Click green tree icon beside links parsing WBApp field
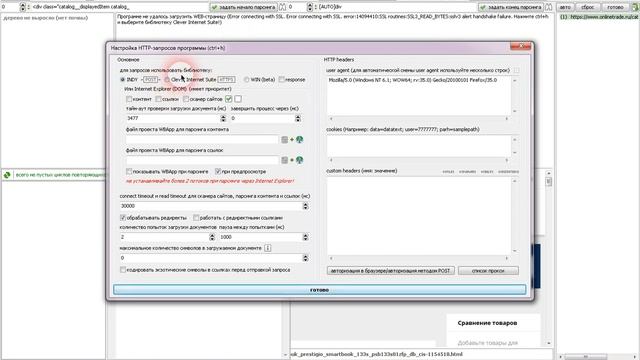 click(x=299, y=160)
